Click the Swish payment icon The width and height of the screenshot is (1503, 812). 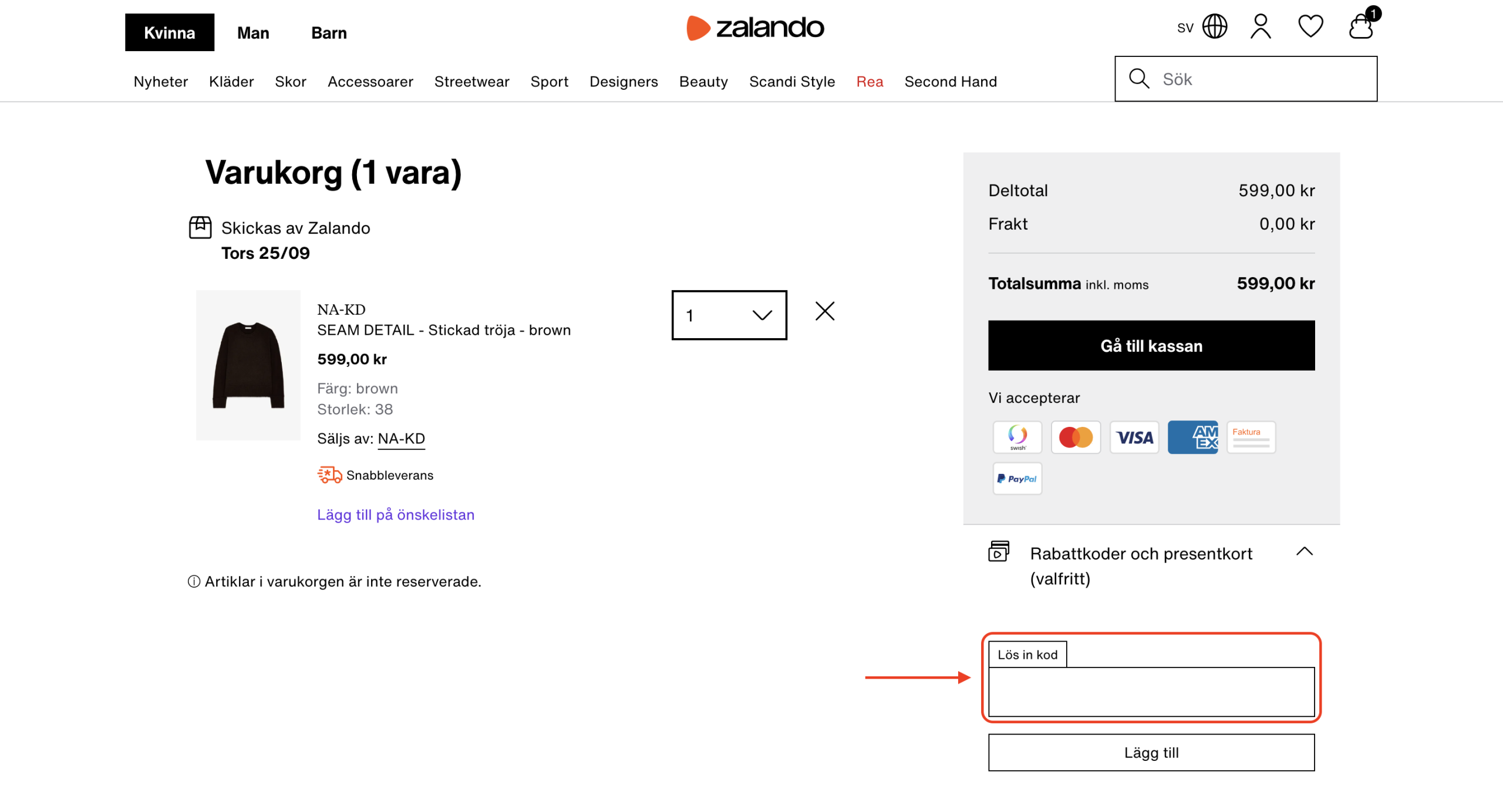[1017, 437]
